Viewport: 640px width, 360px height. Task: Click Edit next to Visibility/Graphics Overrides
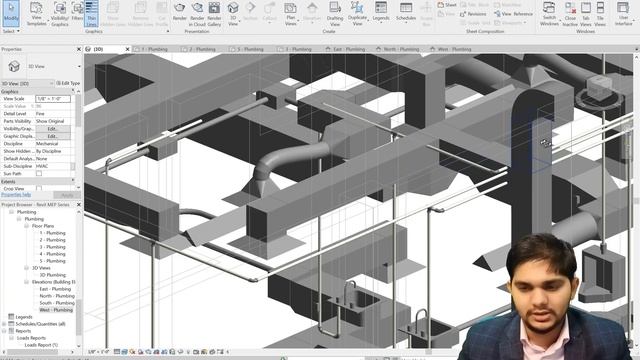click(x=53, y=129)
